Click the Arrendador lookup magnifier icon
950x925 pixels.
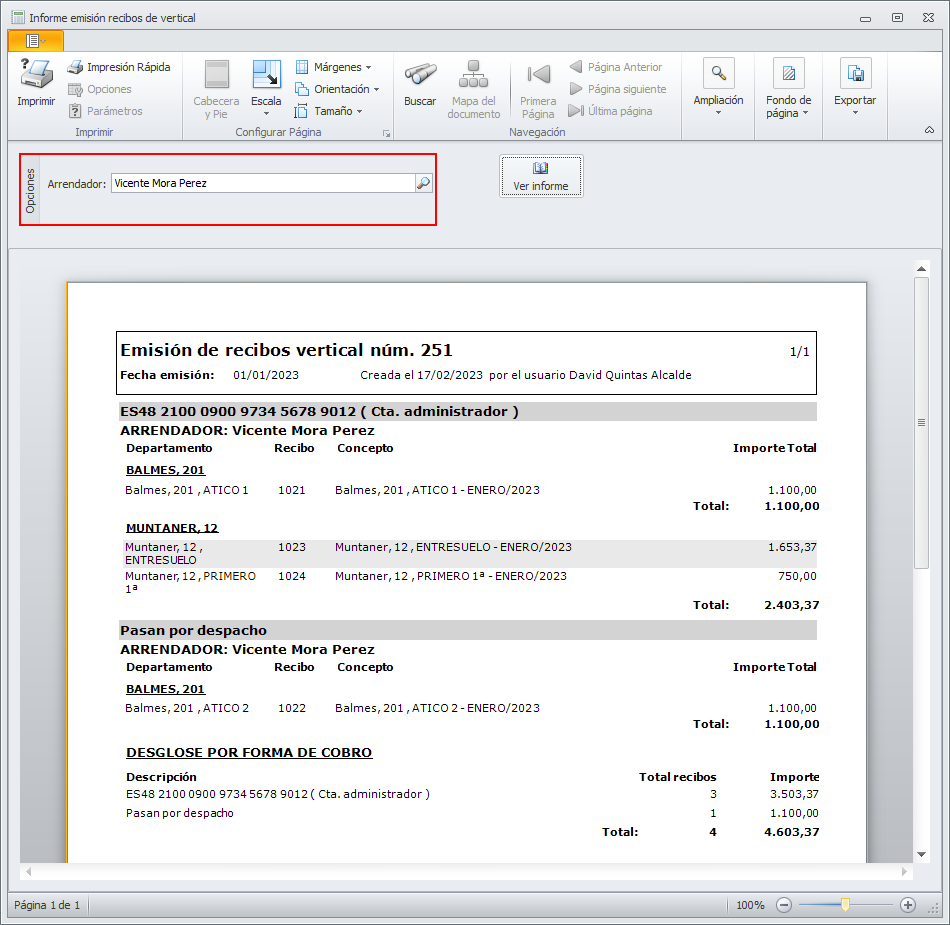point(423,183)
